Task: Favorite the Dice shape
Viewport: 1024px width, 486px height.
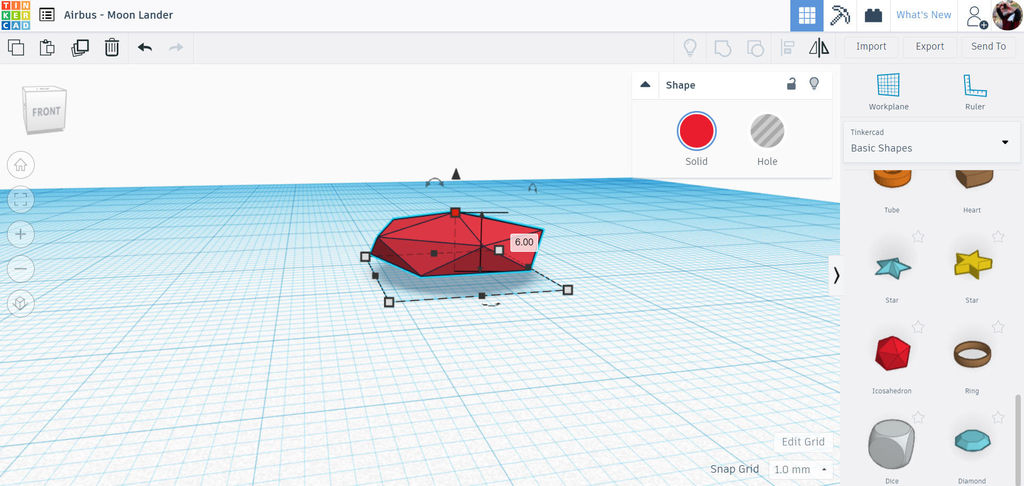Action: [x=918, y=416]
